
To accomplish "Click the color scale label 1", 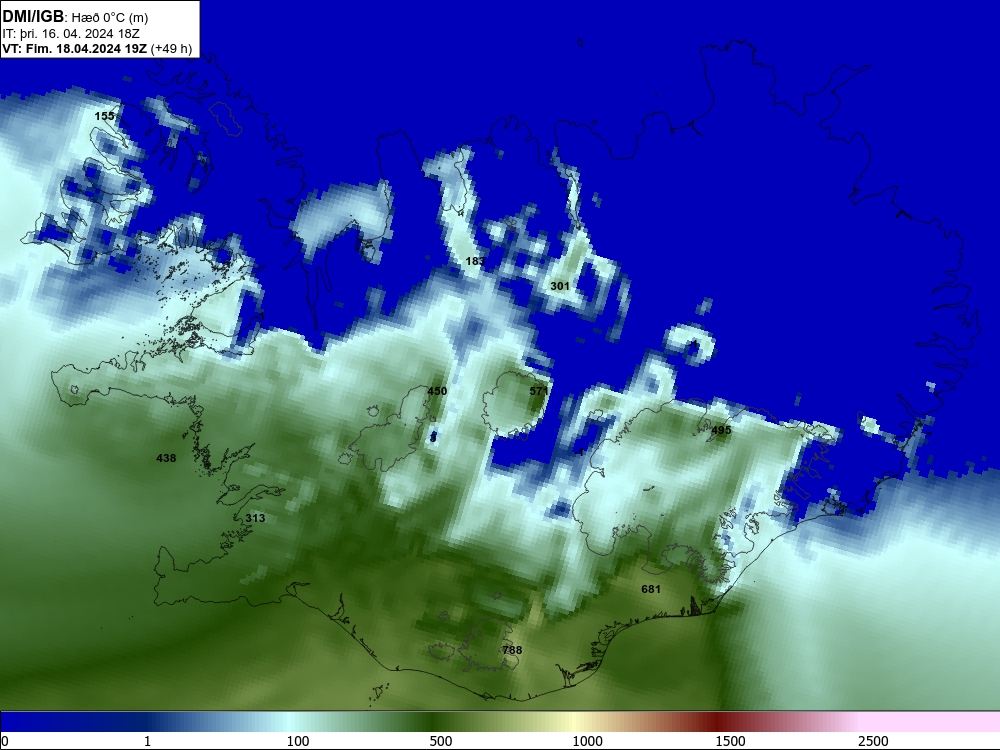I will click(147, 741).
